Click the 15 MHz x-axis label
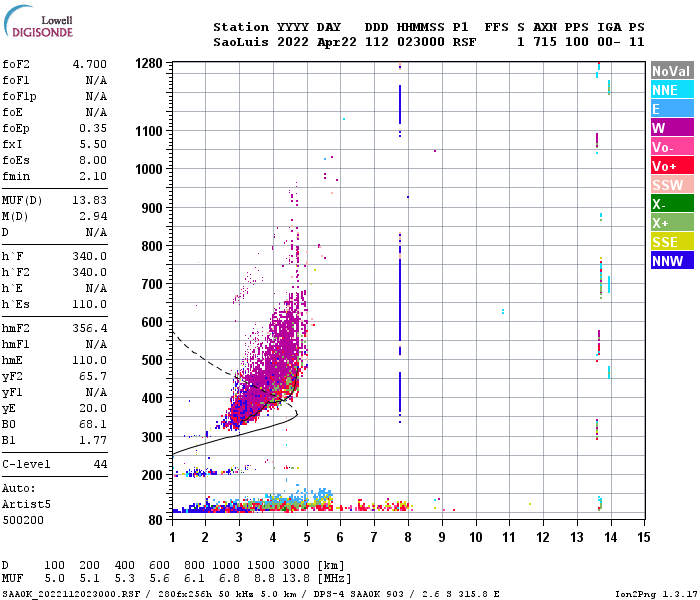The image size is (700, 600). coord(643,537)
